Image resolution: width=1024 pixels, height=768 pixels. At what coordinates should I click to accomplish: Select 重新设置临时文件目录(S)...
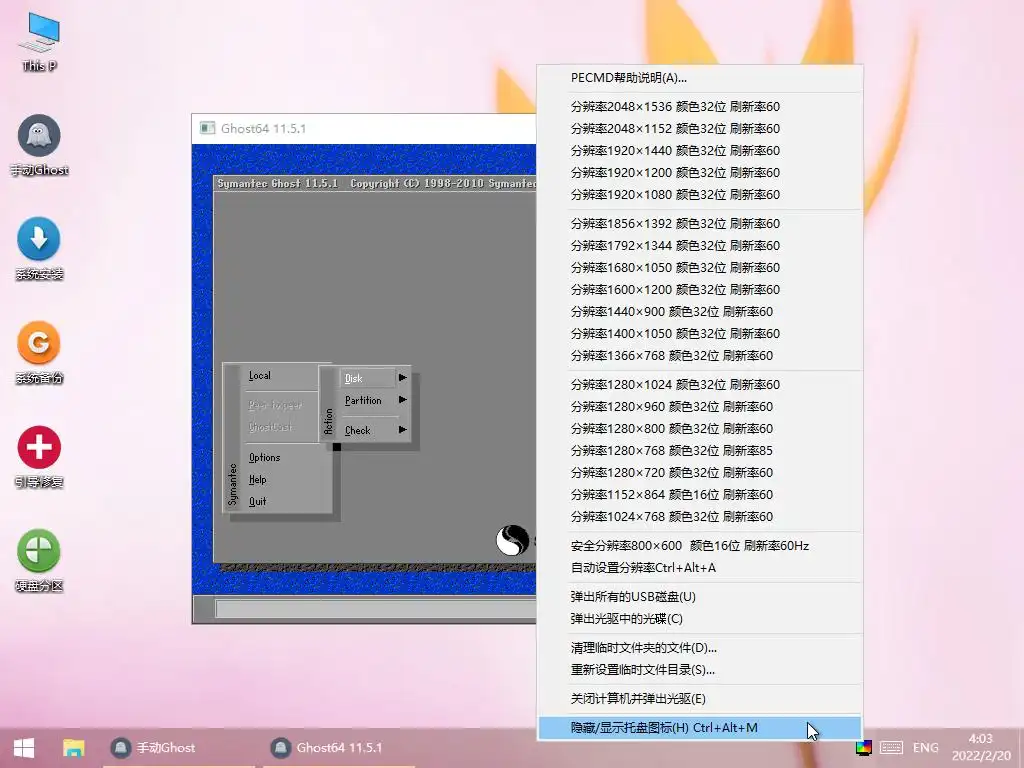(x=699, y=670)
